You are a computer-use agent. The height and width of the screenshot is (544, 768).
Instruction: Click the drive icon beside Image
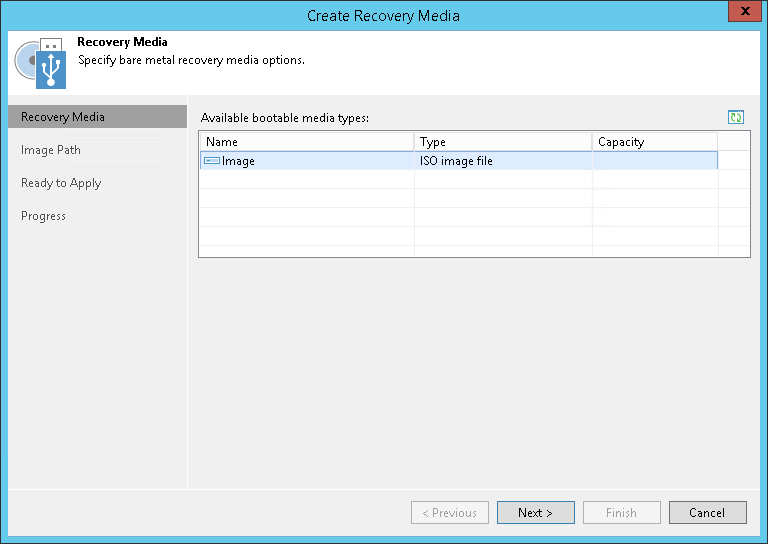tap(211, 161)
